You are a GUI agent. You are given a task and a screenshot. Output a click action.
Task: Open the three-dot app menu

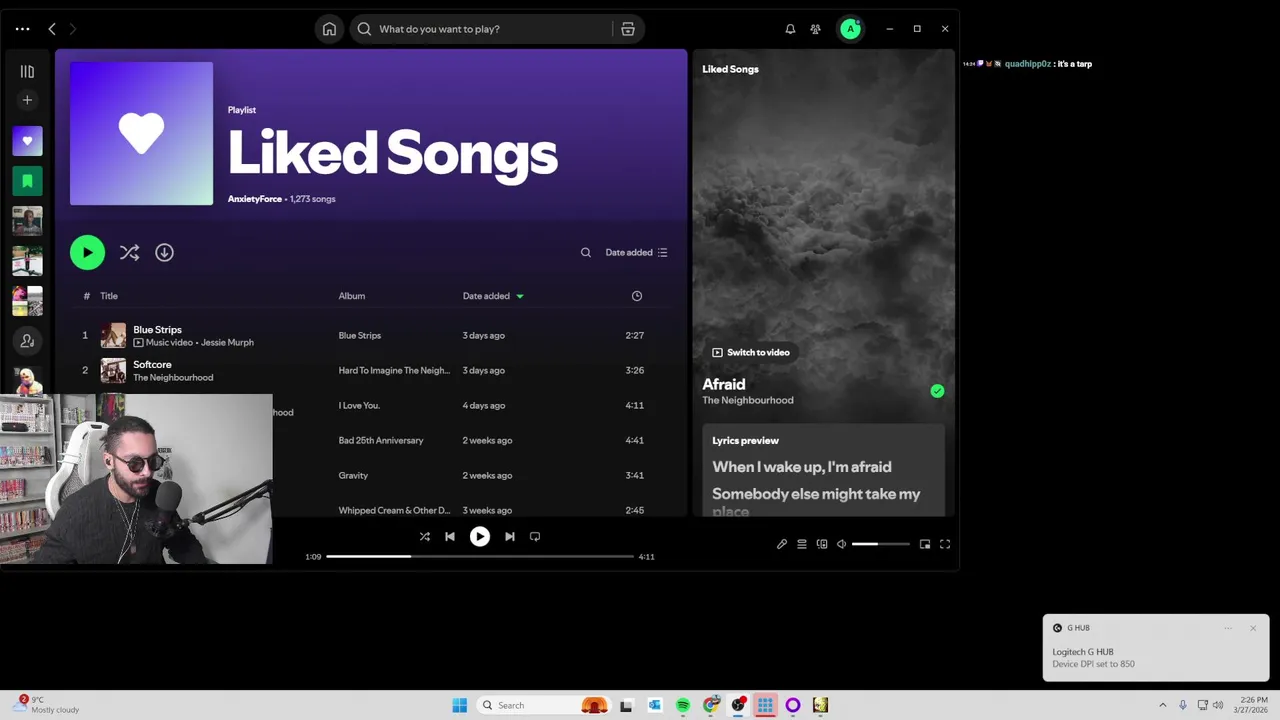(x=22, y=29)
